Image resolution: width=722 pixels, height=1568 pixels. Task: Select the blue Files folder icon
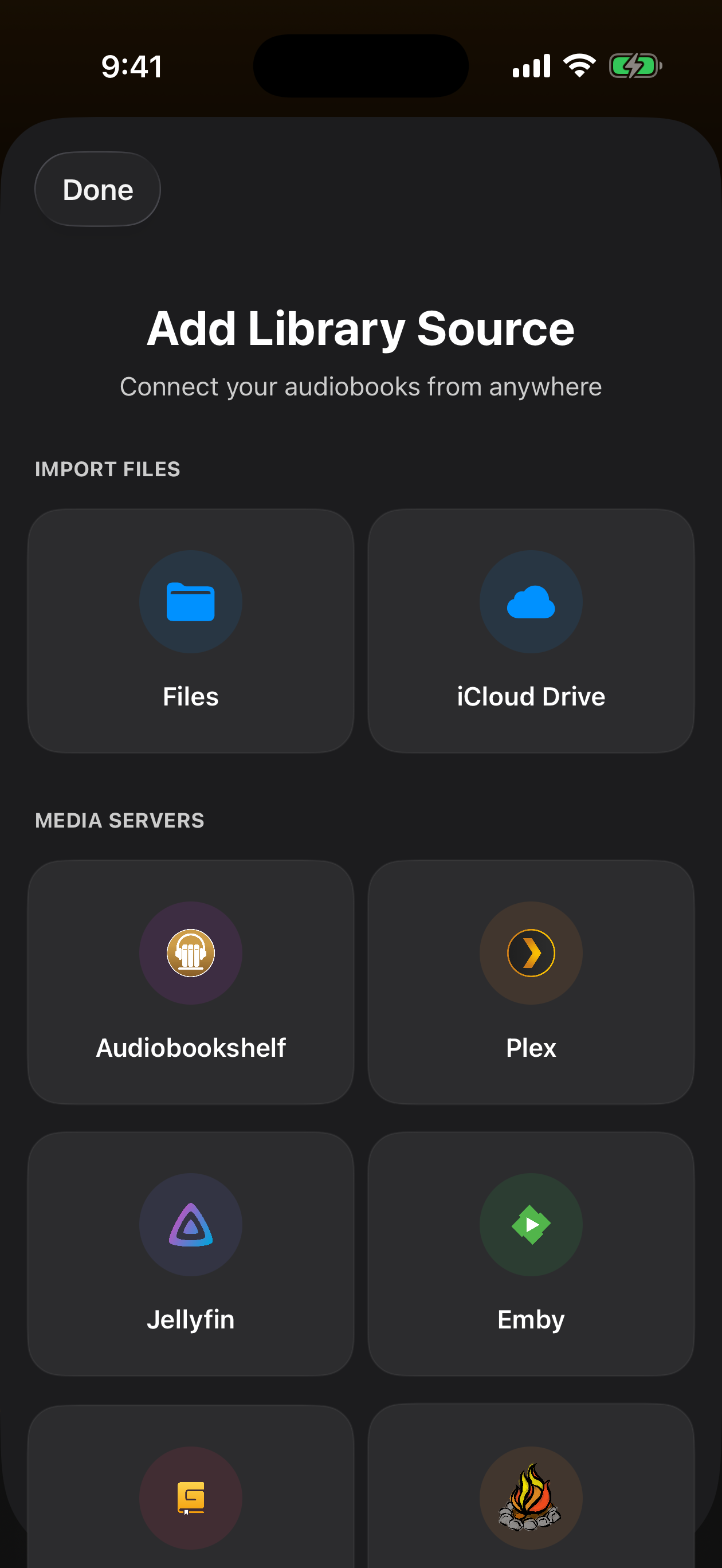(191, 601)
